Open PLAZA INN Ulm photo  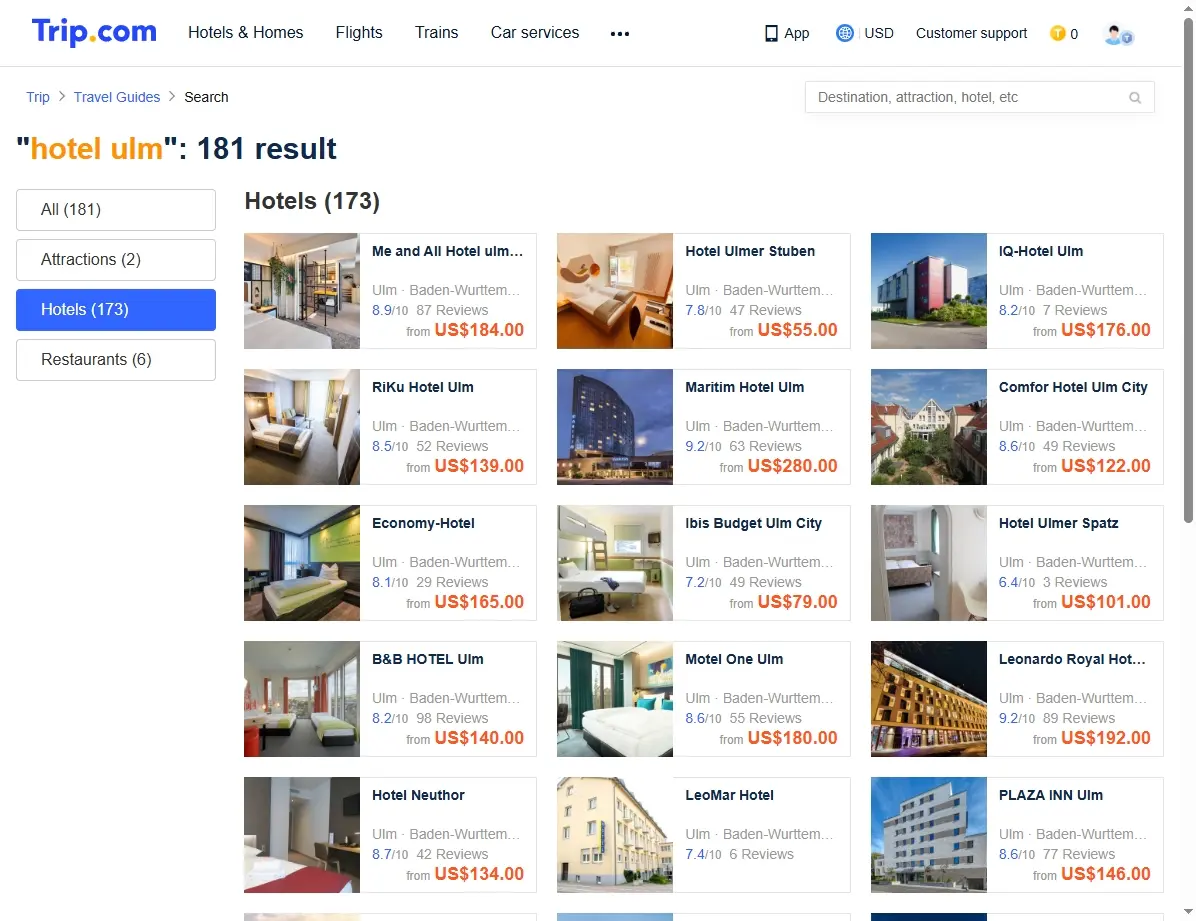coord(928,835)
